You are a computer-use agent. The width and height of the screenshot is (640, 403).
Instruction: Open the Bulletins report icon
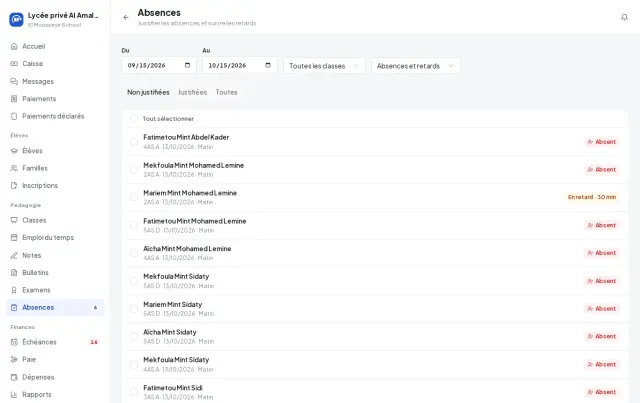click(x=14, y=272)
